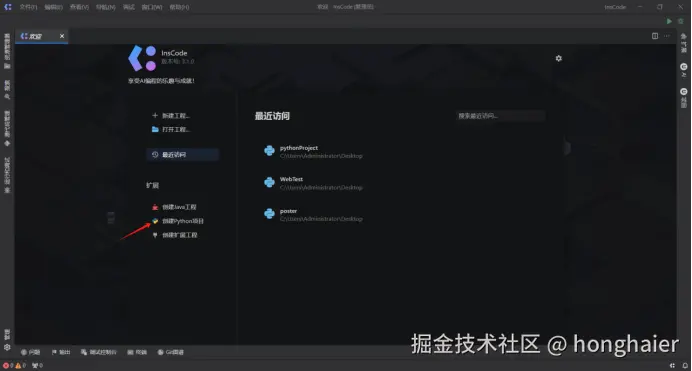Open the 终端 terminal panel tab
The image size is (692, 371).
click(137, 352)
